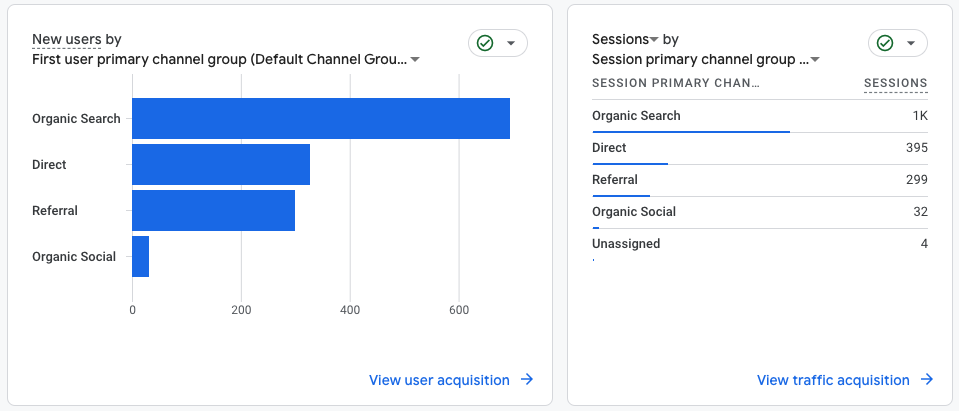Click the Referral bar in chart
The width and height of the screenshot is (959, 411).
coord(213,210)
